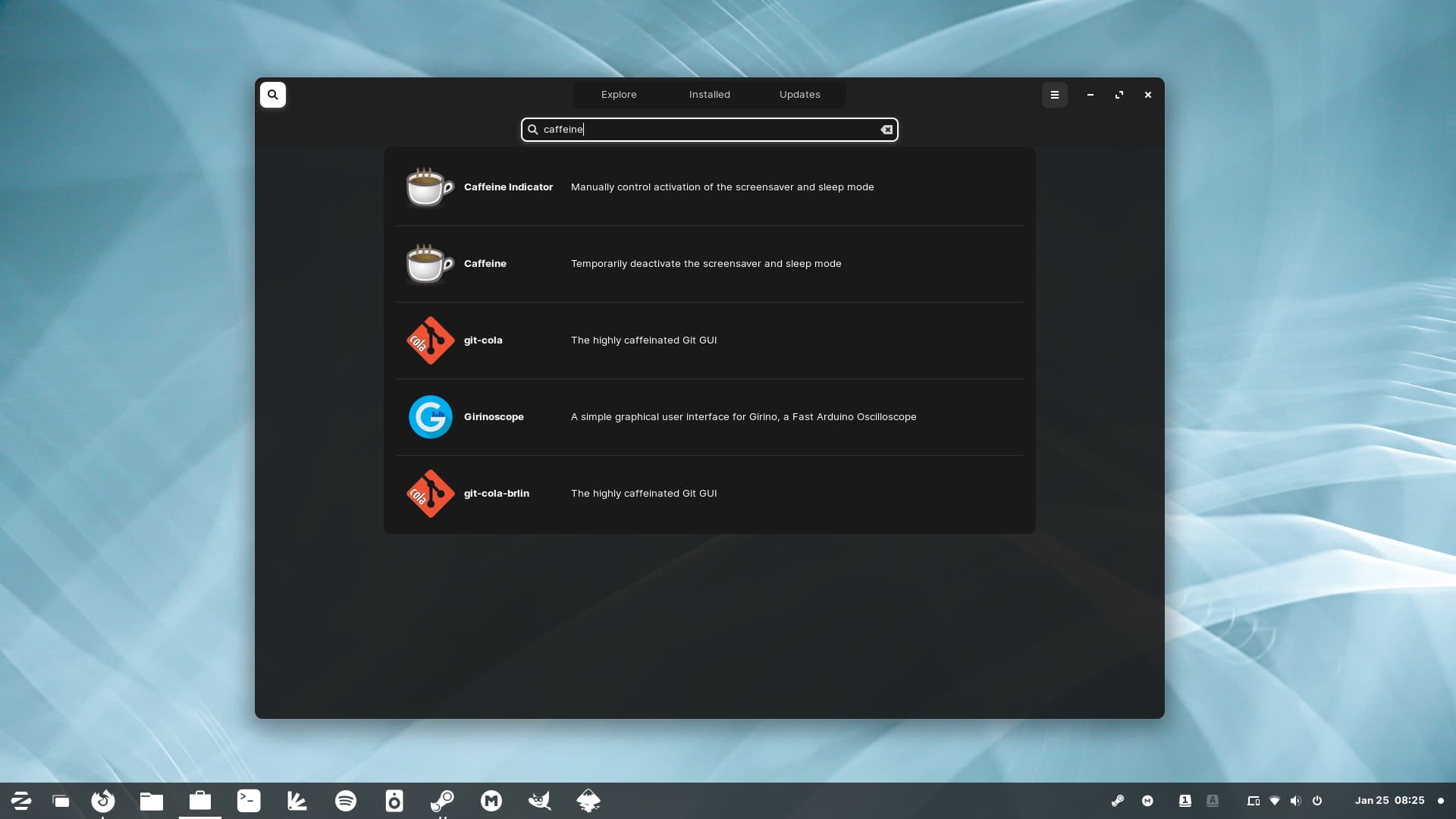Screen dimensions: 1456x819
Task: Launch Inkscape from the taskbar
Action: [588, 801]
